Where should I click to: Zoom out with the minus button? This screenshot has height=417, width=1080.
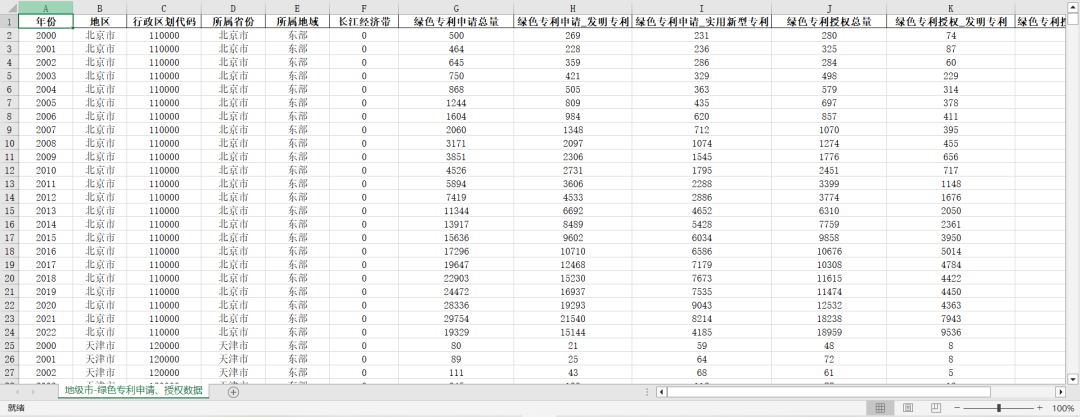(x=957, y=408)
